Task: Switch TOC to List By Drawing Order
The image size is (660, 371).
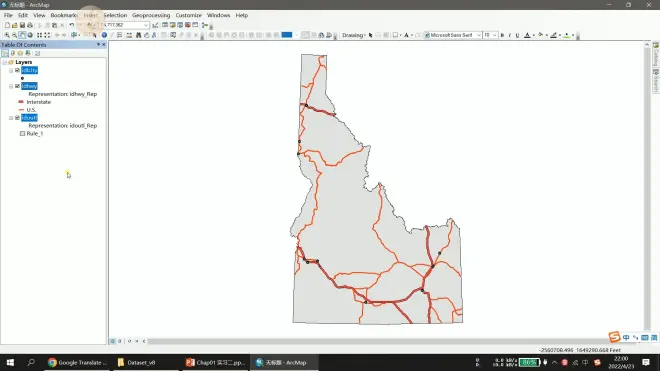Action: click(5, 53)
